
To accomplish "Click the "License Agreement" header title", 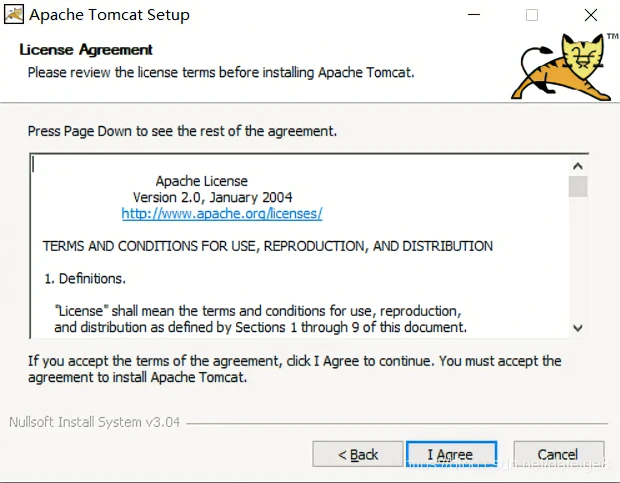I will point(86,50).
